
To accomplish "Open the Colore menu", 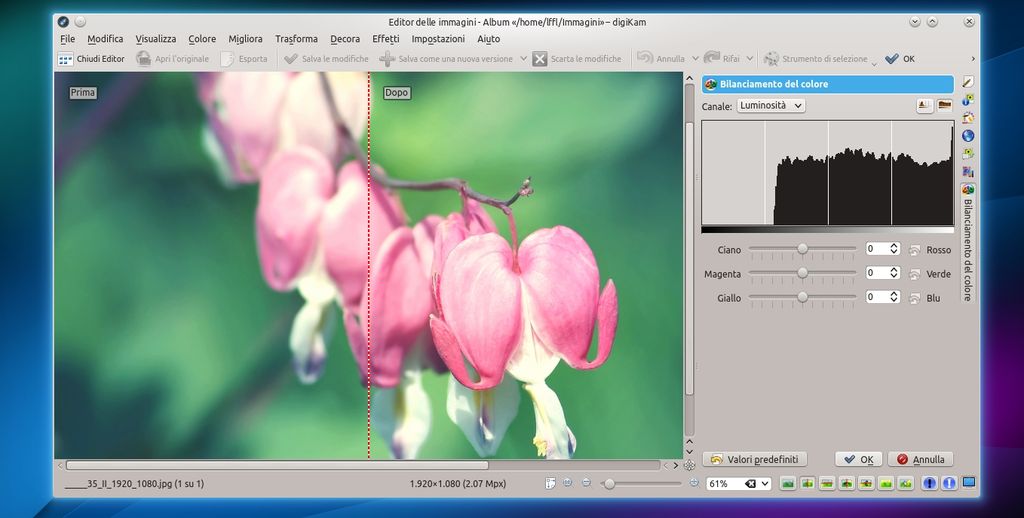I will tap(202, 39).
